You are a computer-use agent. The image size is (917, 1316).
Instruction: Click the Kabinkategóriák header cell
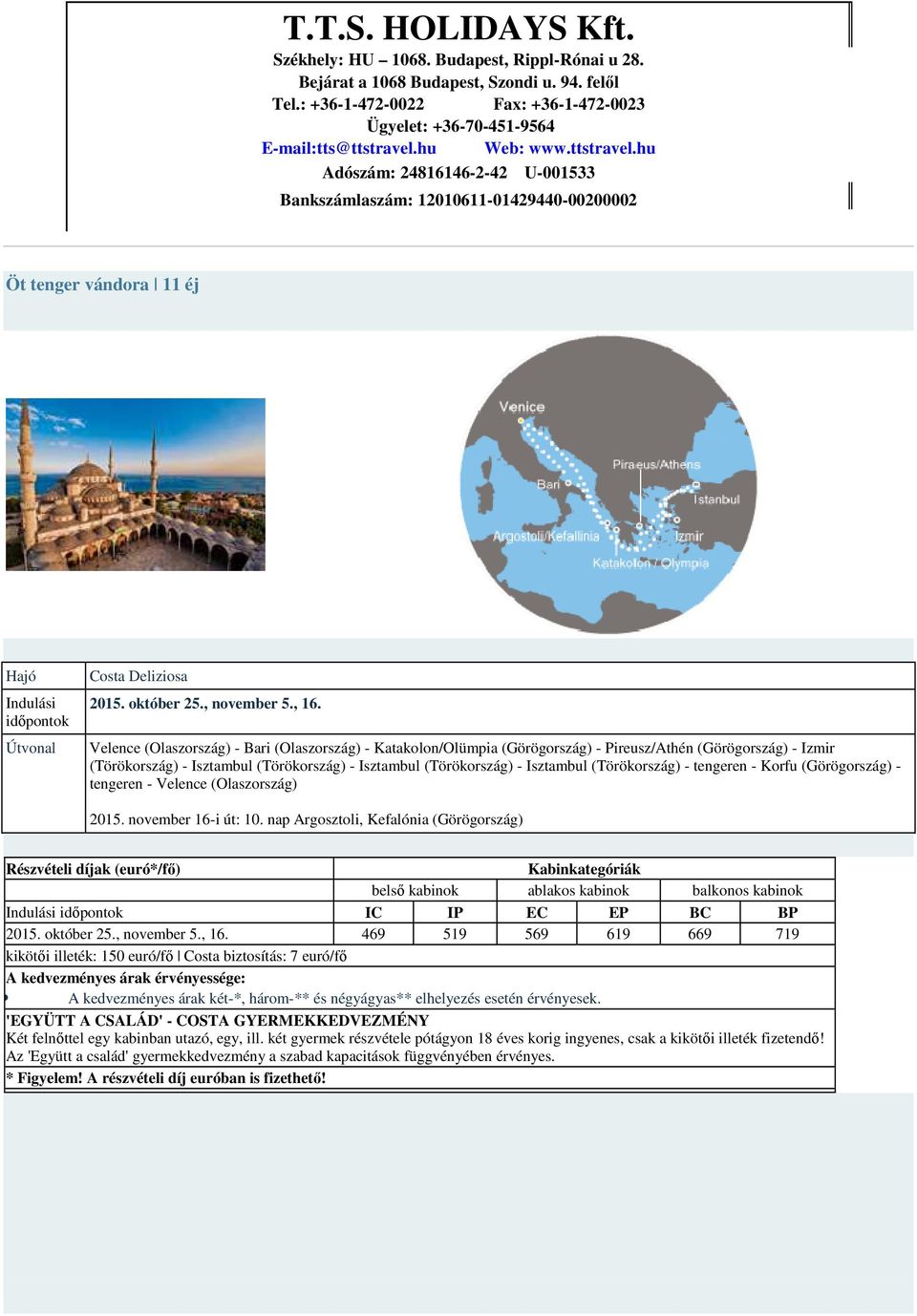584,869
